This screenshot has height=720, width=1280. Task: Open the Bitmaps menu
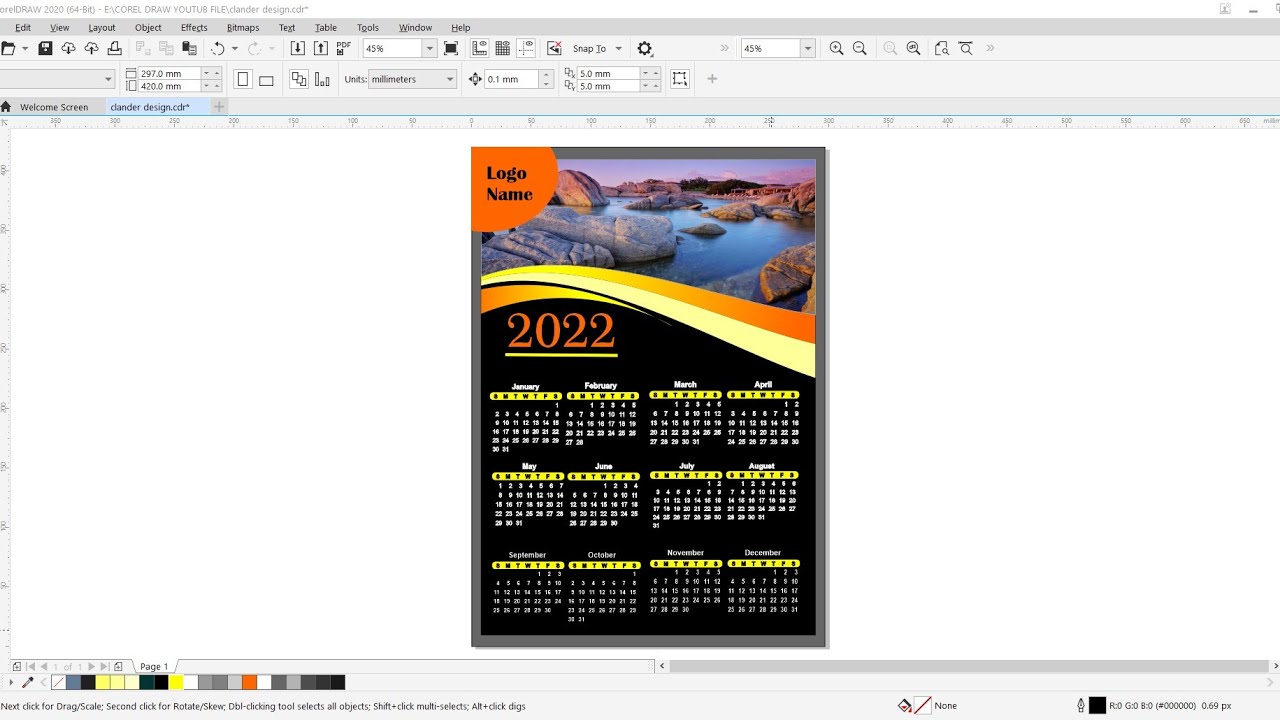point(243,28)
